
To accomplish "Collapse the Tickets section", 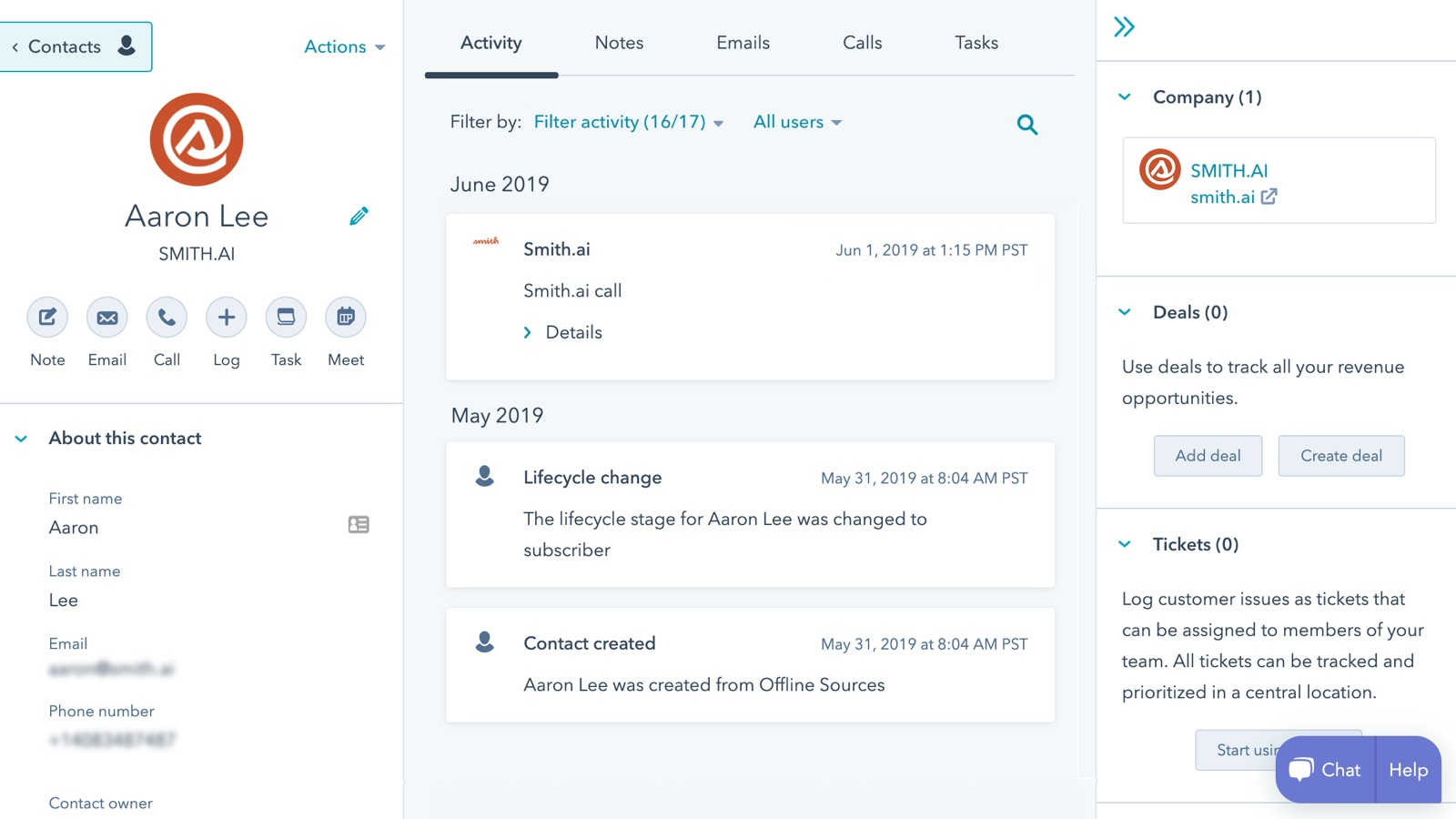I will click(x=1126, y=543).
